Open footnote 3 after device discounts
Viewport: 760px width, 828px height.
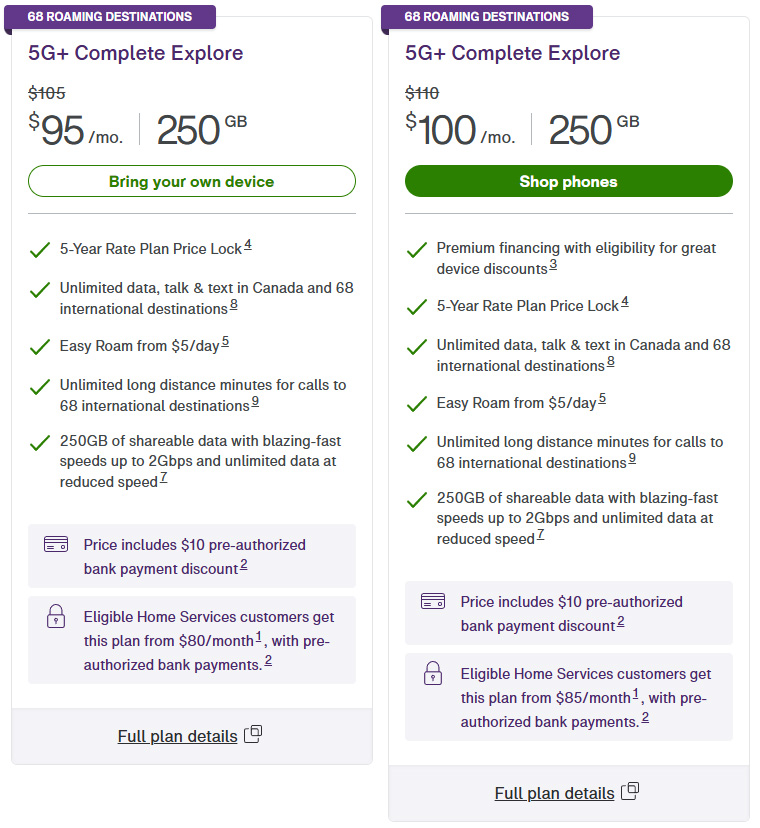pyautogui.click(x=553, y=266)
